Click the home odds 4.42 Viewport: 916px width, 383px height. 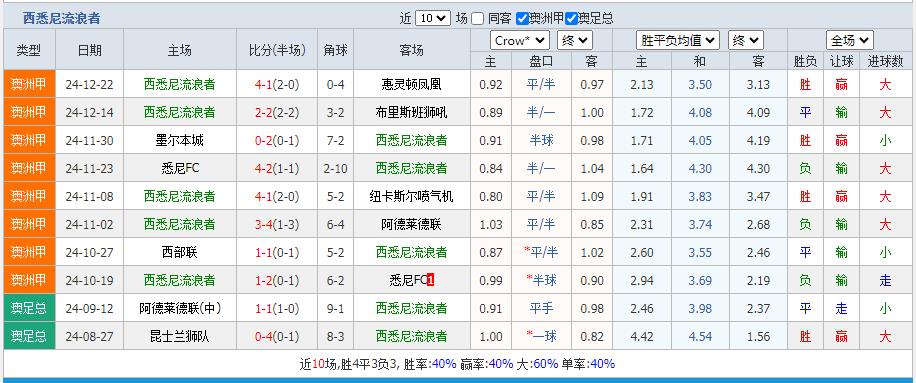[642, 336]
